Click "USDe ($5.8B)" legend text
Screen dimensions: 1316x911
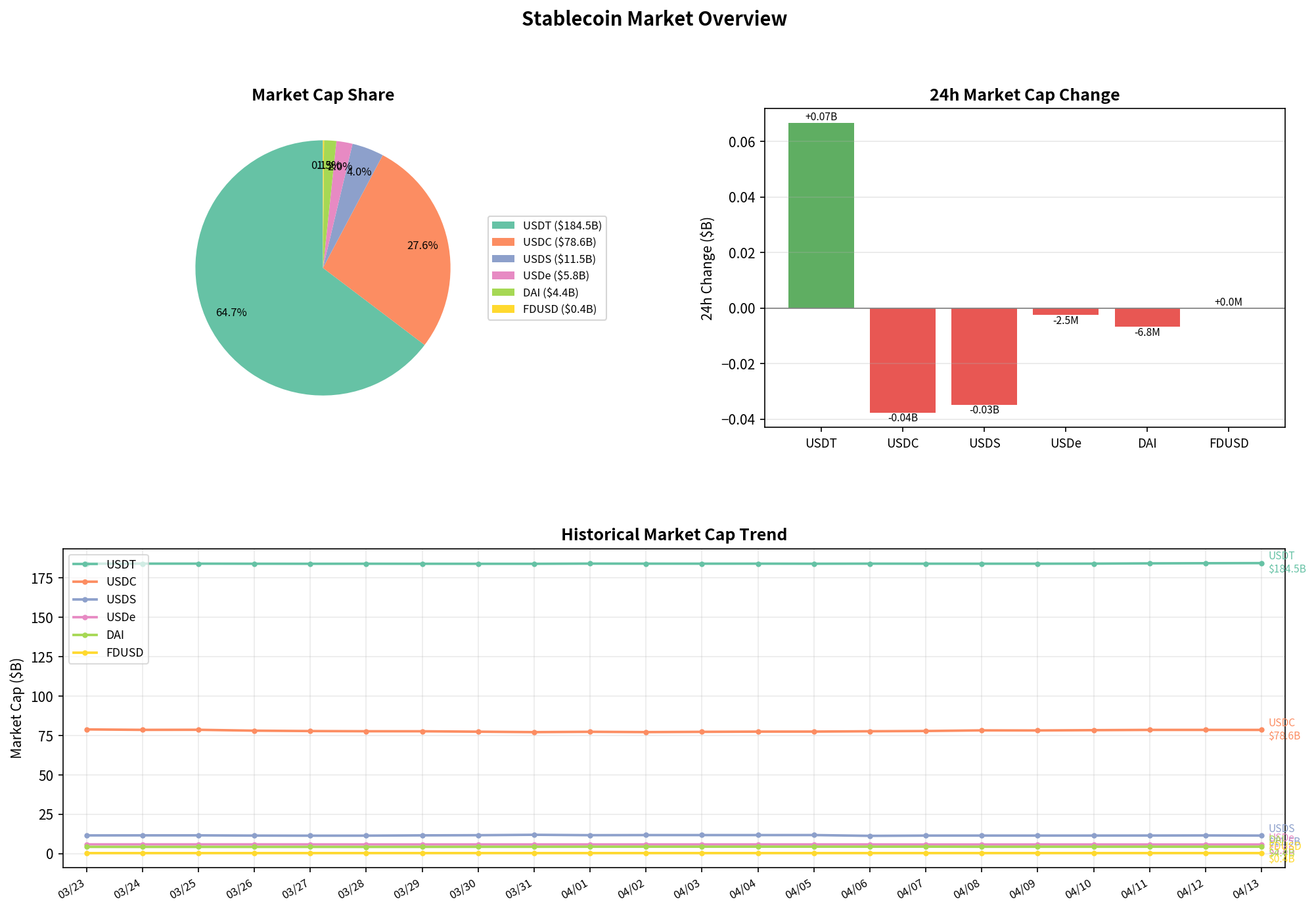click(556, 275)
